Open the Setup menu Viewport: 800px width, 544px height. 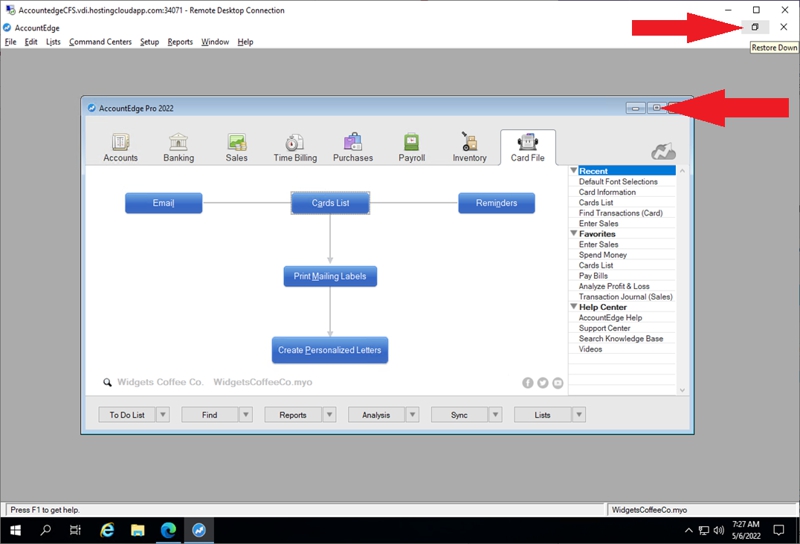149,42
